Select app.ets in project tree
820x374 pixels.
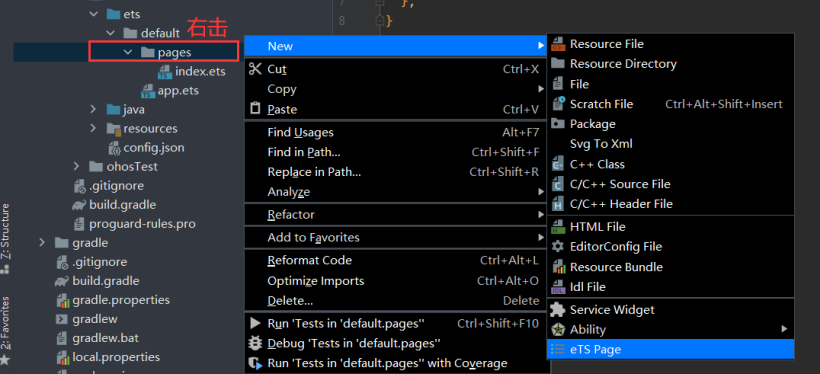(x=178, y=91)
